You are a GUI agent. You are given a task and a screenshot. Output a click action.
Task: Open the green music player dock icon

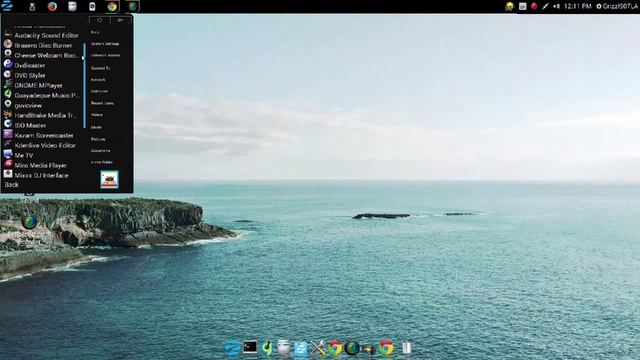pos(267,348)
